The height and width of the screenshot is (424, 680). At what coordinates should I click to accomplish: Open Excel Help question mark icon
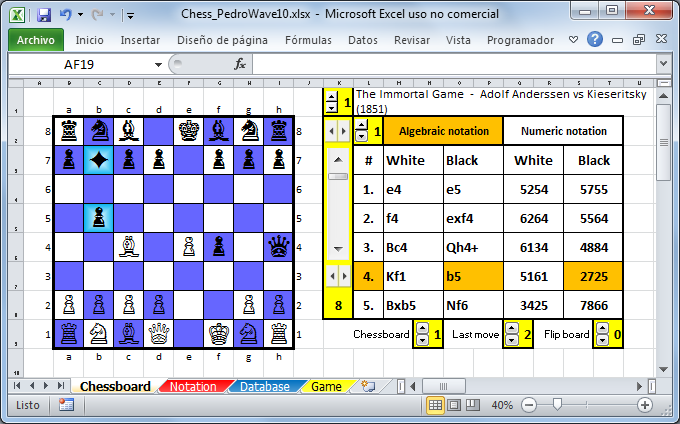(595, 39)
